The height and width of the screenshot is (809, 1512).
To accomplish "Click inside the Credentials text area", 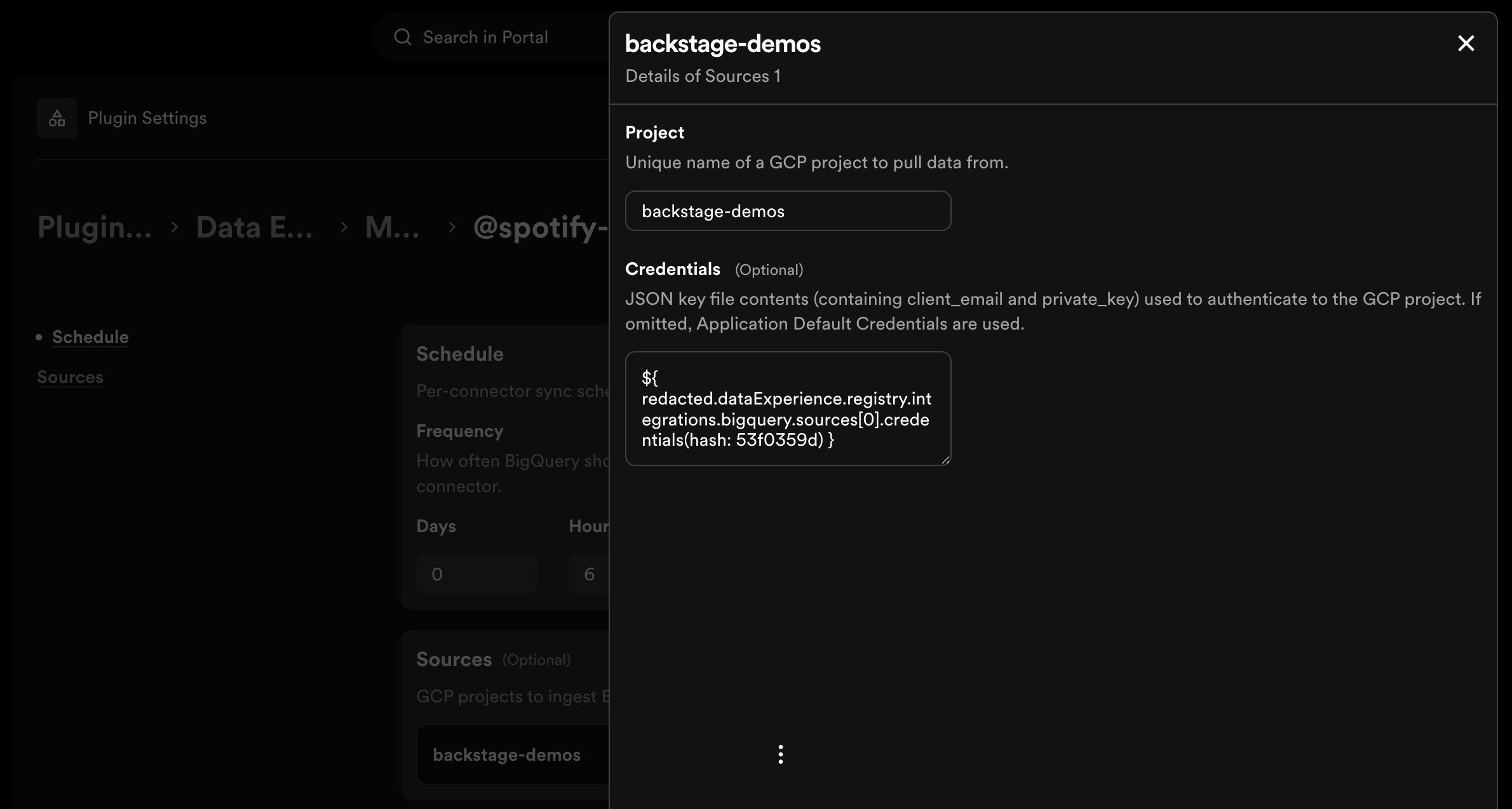I will point(788,408).
